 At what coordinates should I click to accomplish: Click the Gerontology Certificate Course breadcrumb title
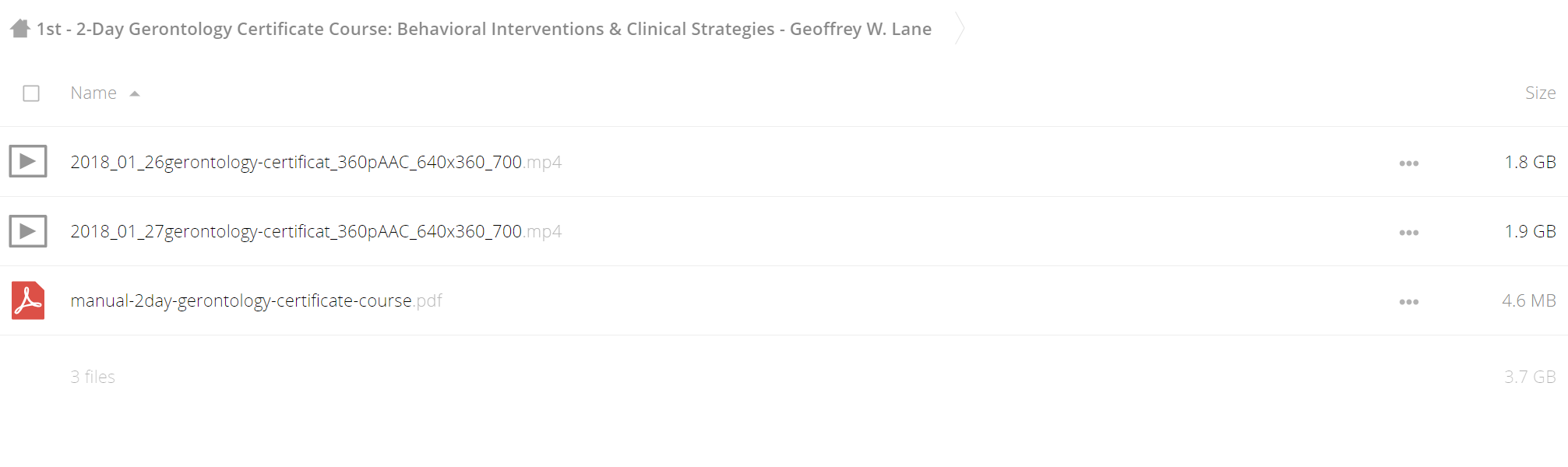click(x=484, y=29)
